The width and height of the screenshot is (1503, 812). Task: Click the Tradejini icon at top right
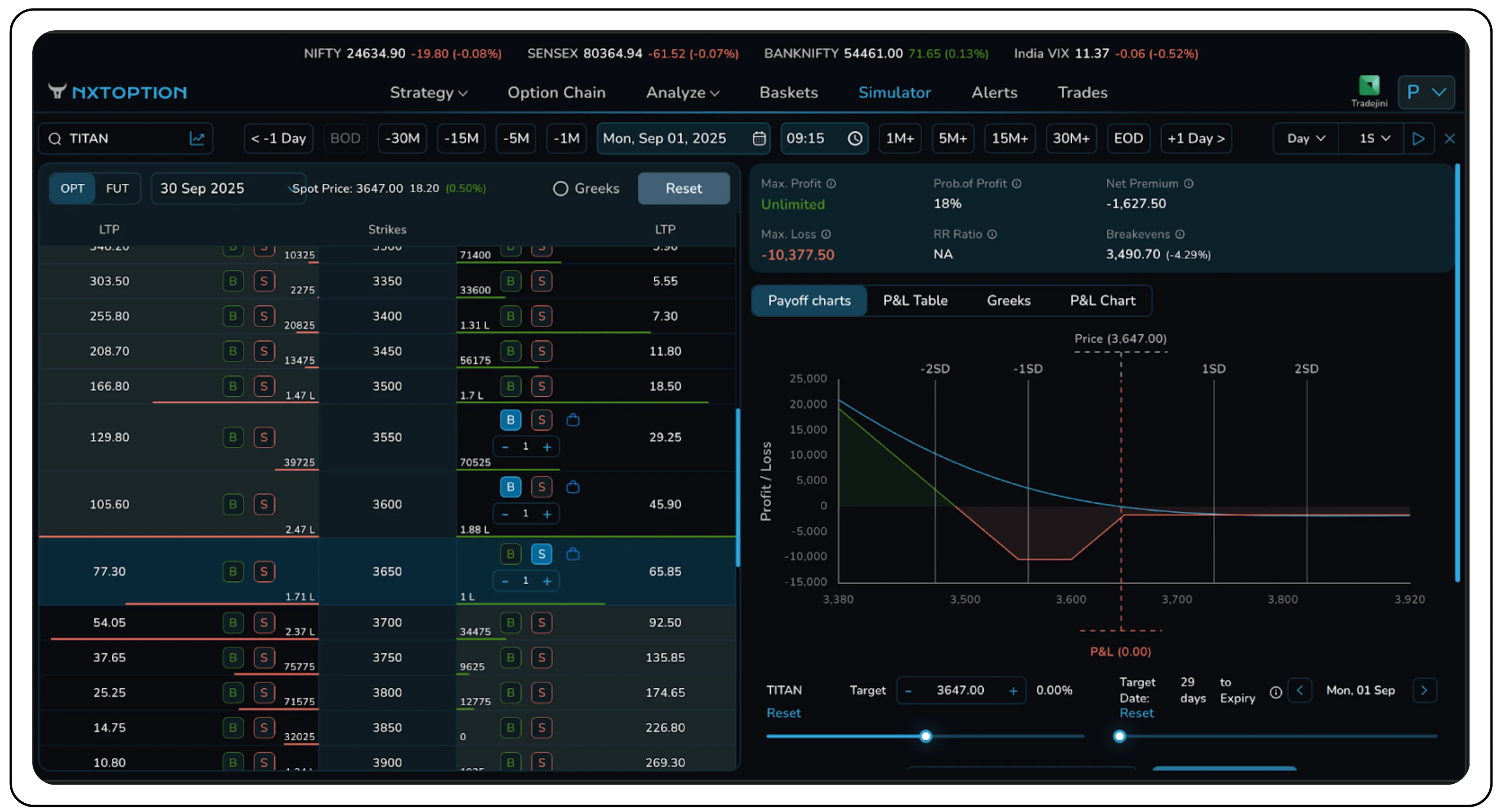coord(1369,89)
